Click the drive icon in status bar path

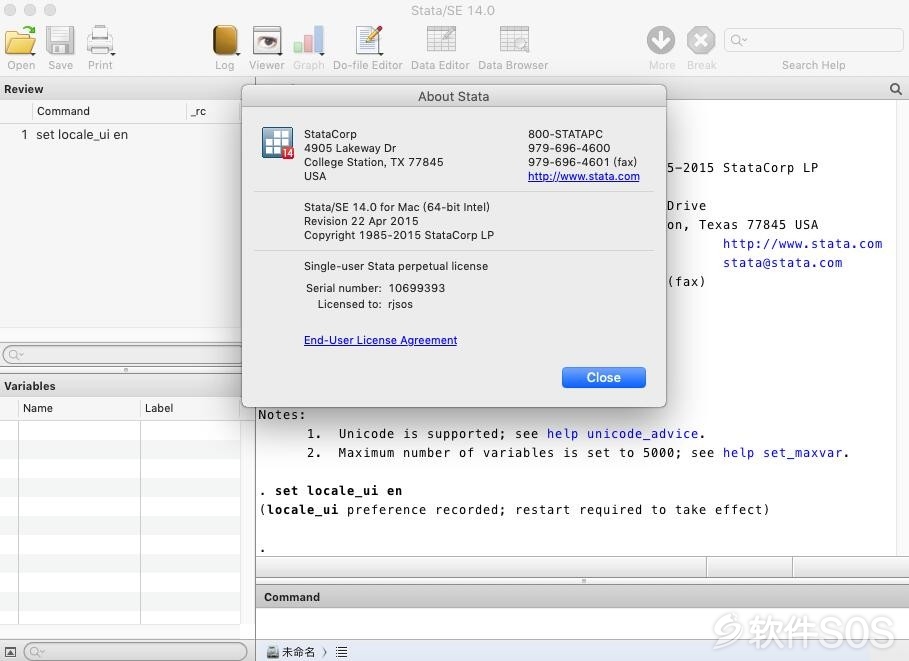[272, 652]
